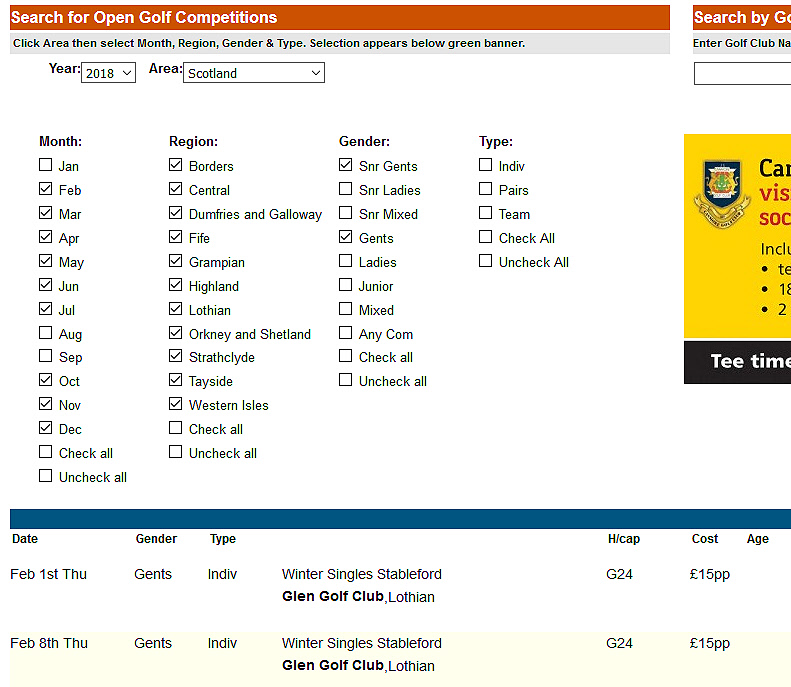Viewport: 791px width, 687px height.
Task: Check the Jan month checkbox
Action: [46, 166]
